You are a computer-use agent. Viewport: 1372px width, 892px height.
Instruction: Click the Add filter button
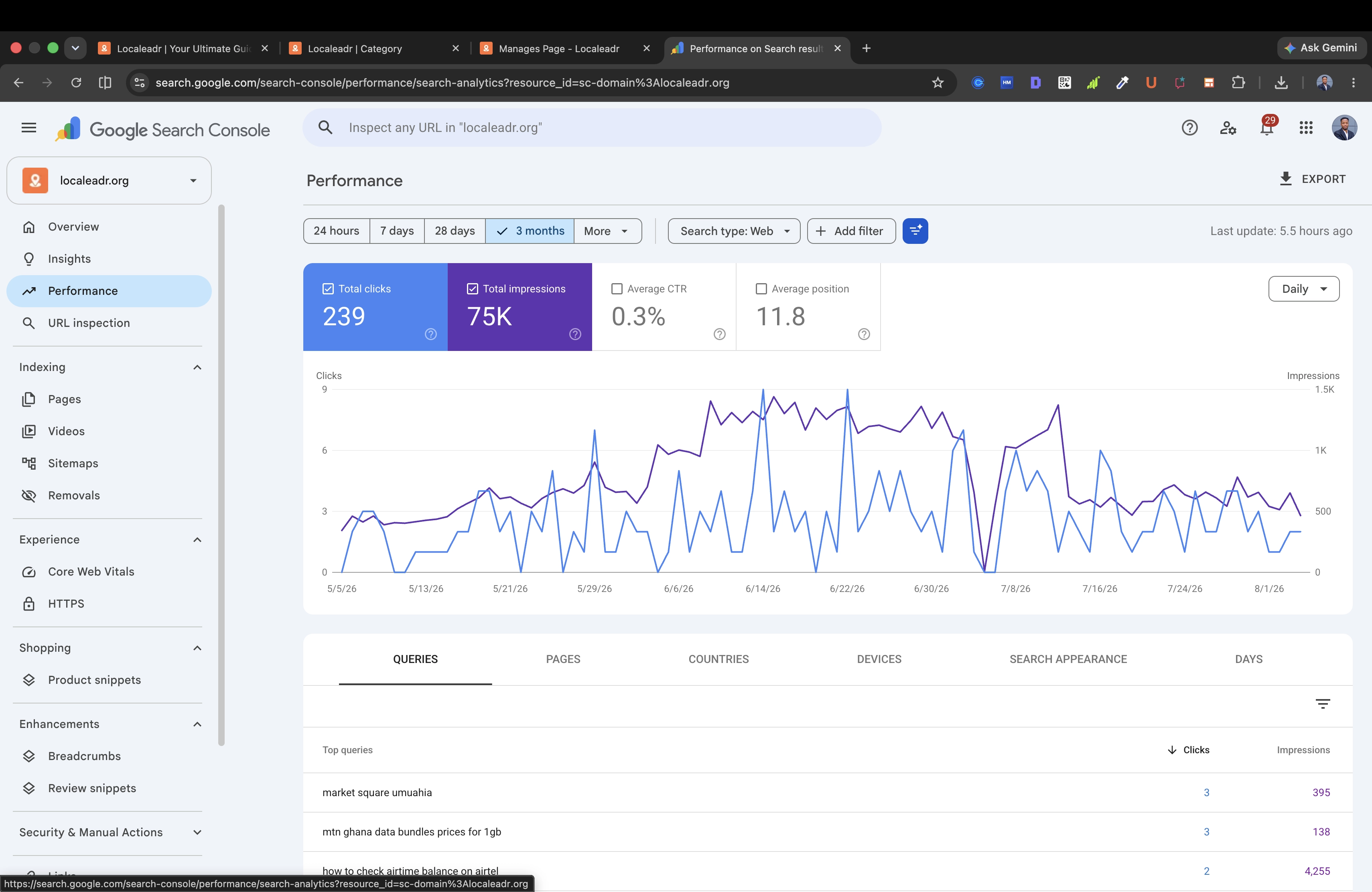pos(851,231)
